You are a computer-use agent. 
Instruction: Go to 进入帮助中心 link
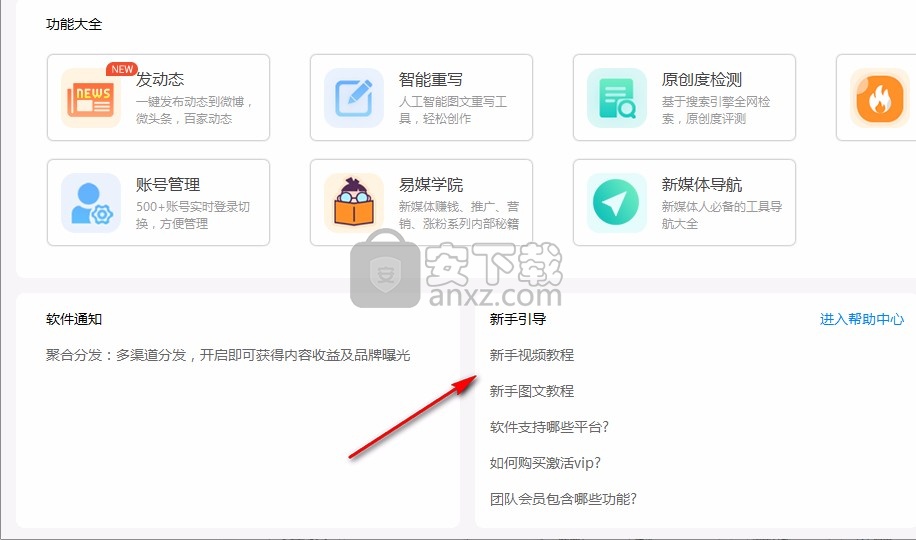click(x=862, y=319)
